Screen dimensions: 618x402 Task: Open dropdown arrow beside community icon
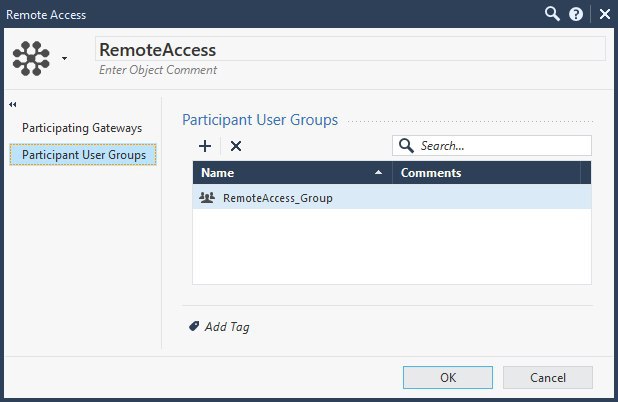[x=64, y=58]
